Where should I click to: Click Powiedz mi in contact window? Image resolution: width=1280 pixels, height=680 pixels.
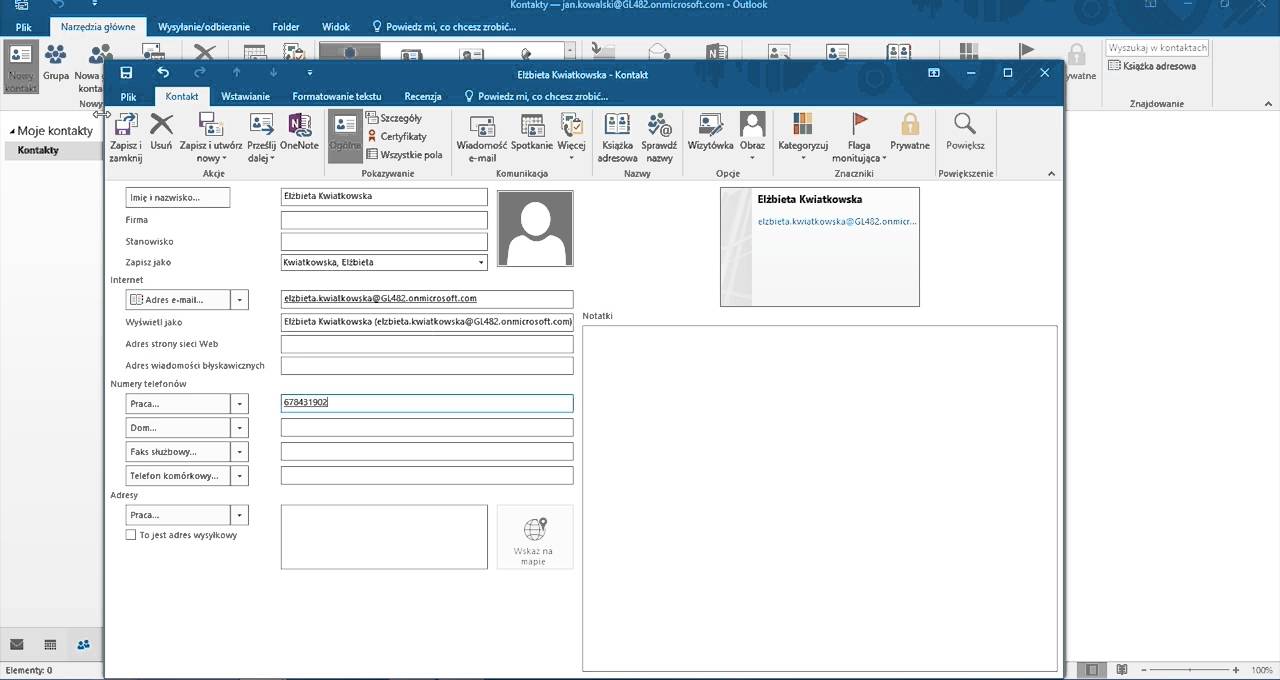tap(536, 97)
